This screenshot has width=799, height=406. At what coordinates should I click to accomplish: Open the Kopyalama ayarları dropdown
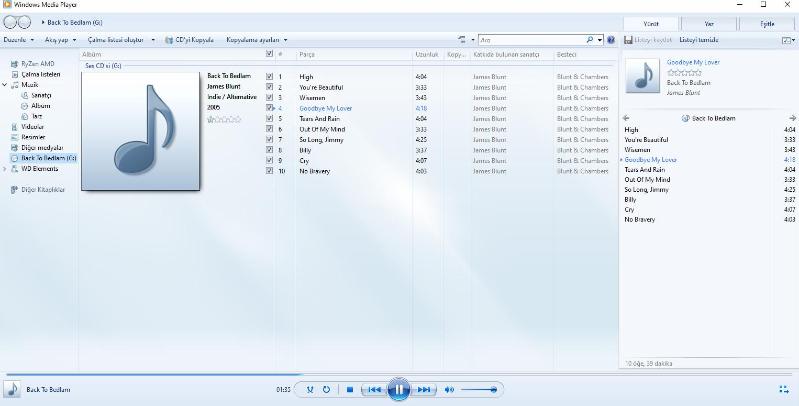pyautogui.click(x=252, y=40)
